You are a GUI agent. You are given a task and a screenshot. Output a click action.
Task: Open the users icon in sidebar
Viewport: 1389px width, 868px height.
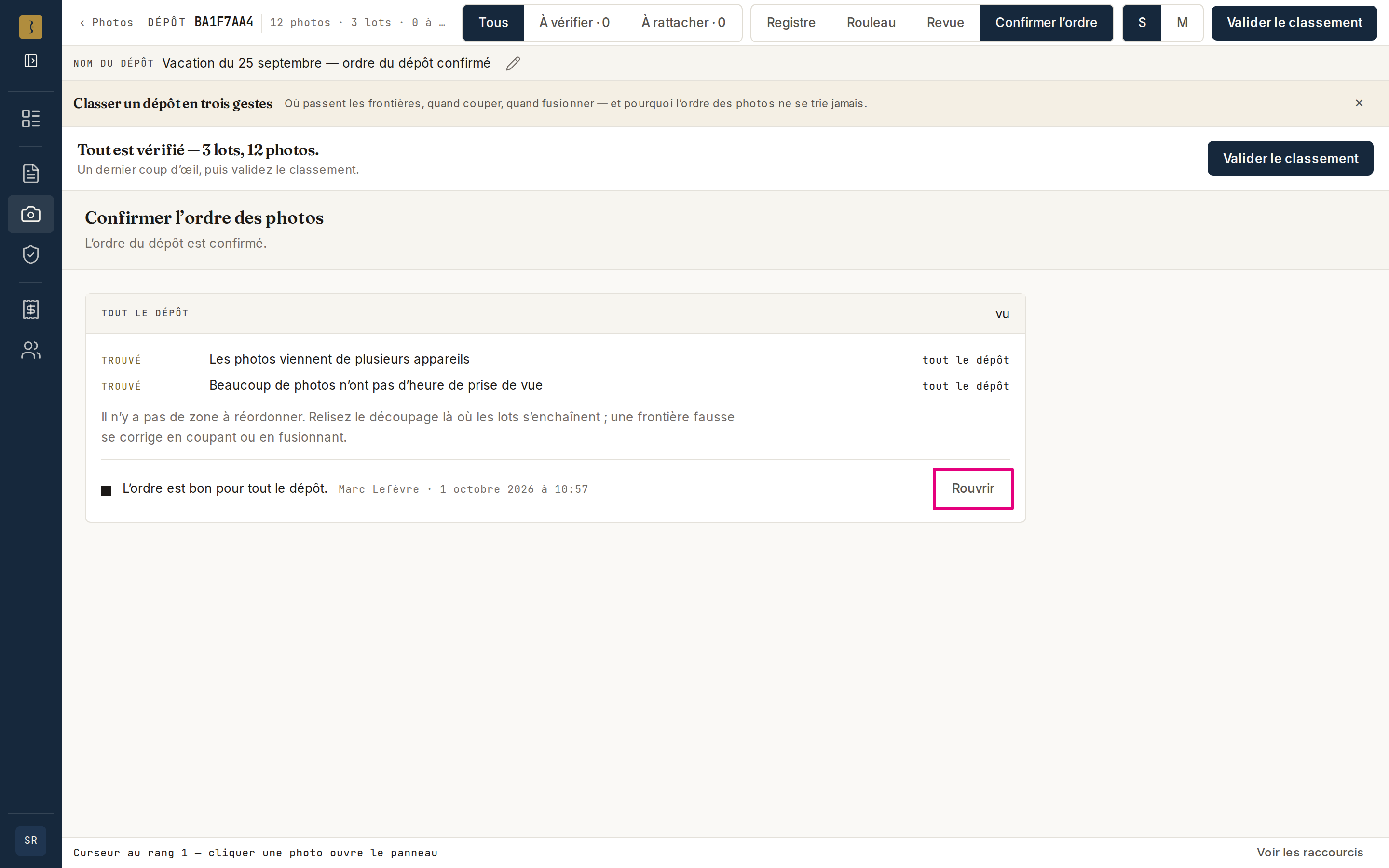pos(30,350)
